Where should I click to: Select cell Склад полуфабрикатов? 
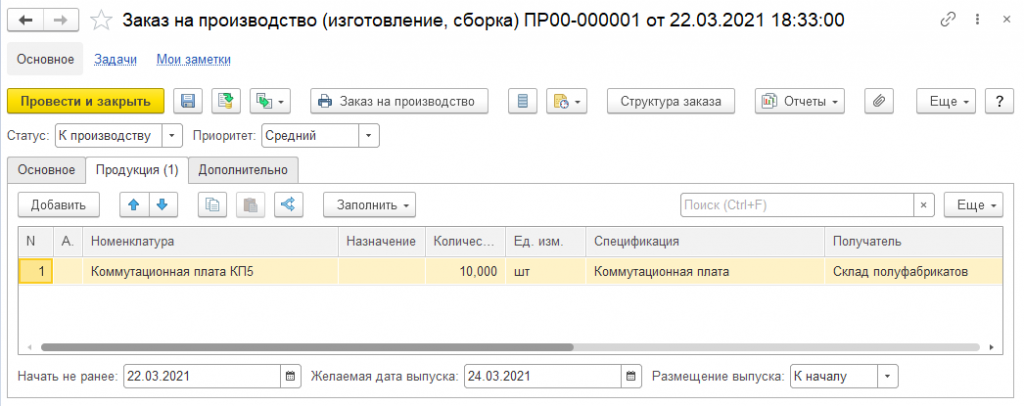pyautogui.click(x=914, y=271)
